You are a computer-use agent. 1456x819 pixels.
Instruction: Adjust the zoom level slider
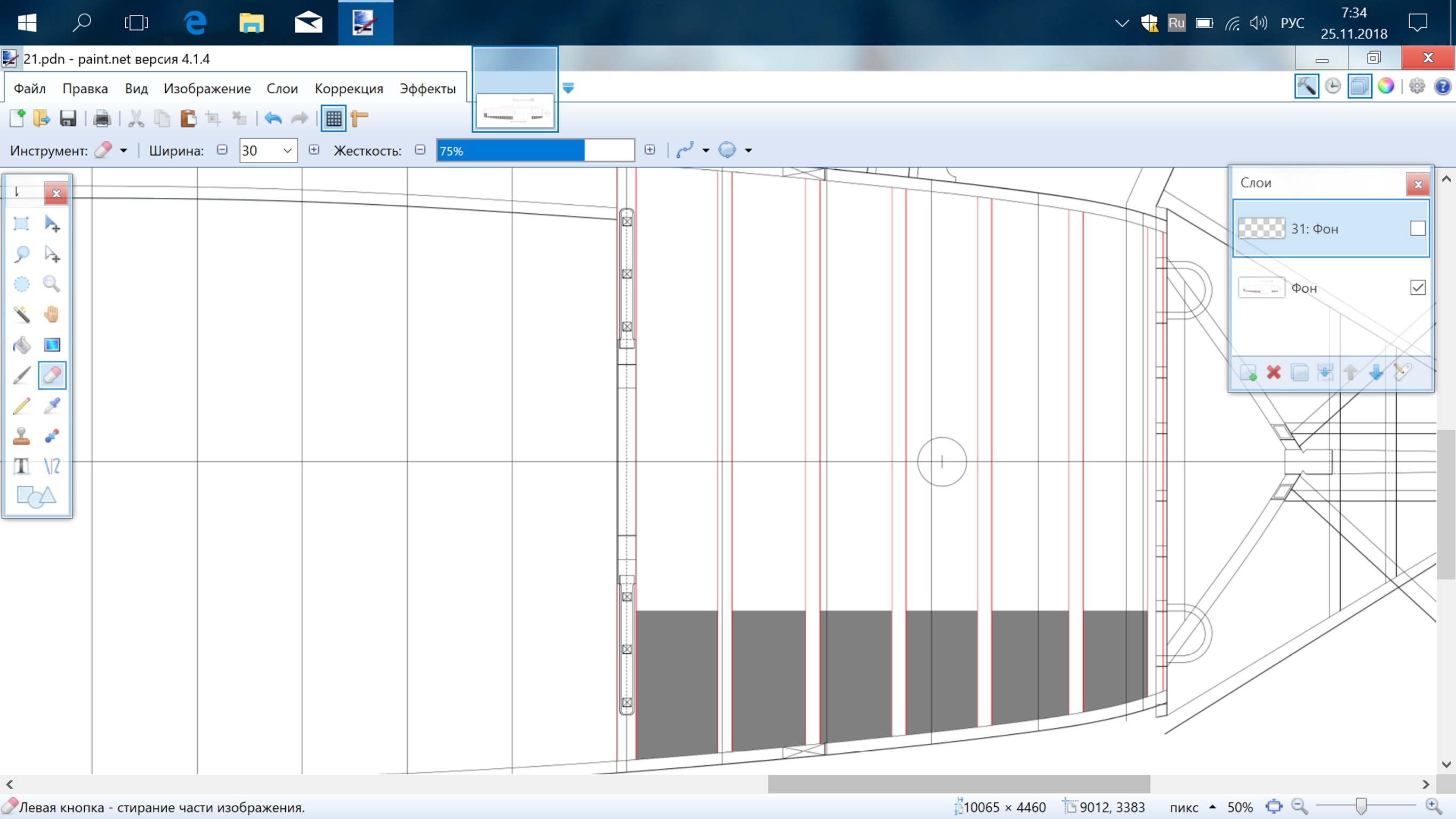point(1361,806)
